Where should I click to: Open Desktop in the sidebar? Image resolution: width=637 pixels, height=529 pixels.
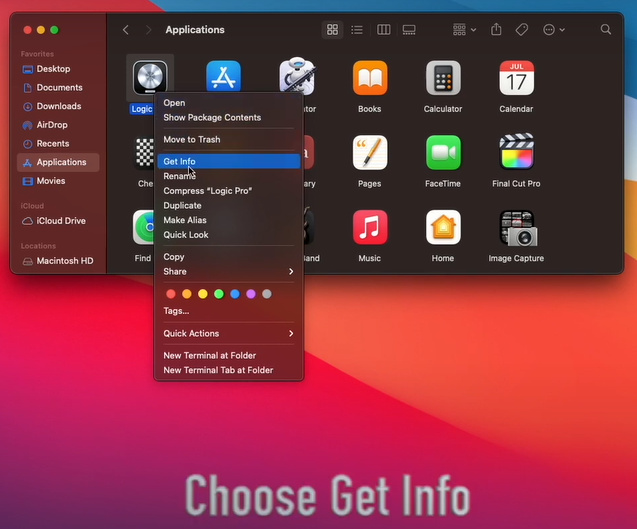point(58,69)
